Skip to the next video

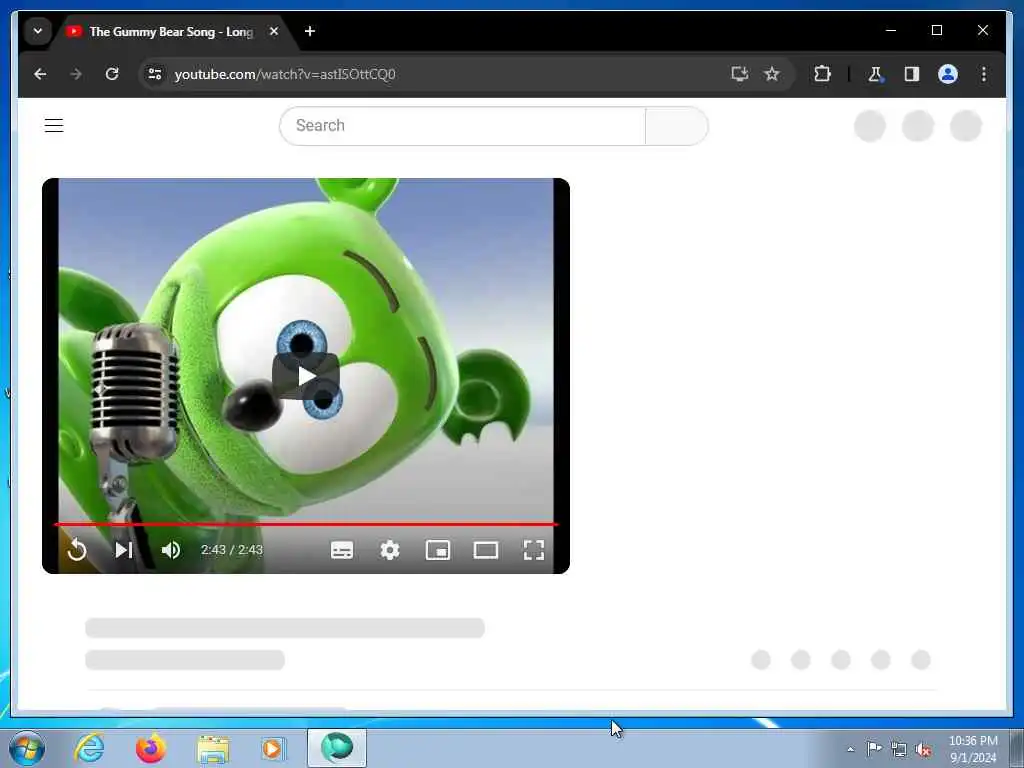(124, 550)
